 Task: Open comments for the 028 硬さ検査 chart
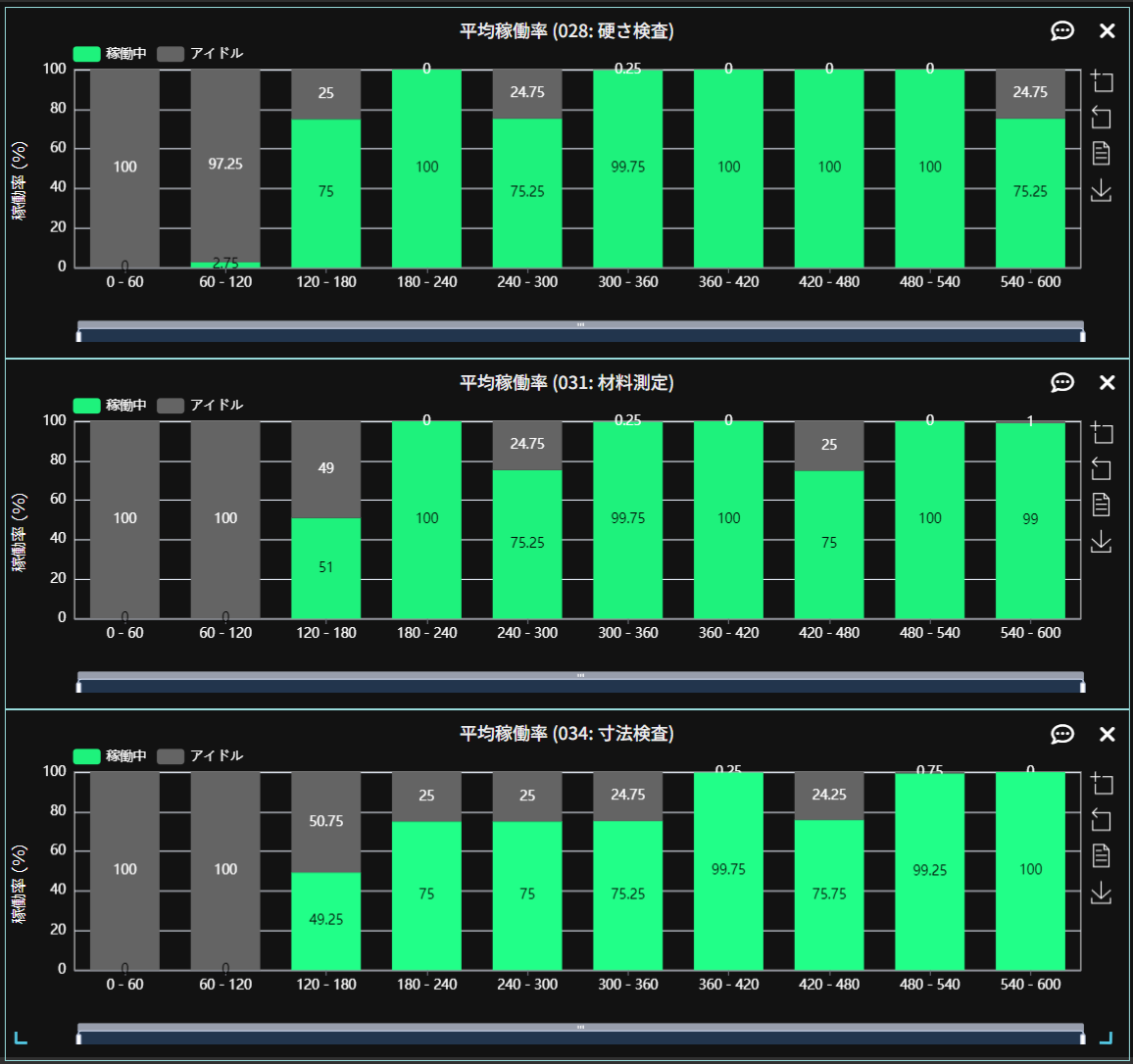(x=1062, y=31)
